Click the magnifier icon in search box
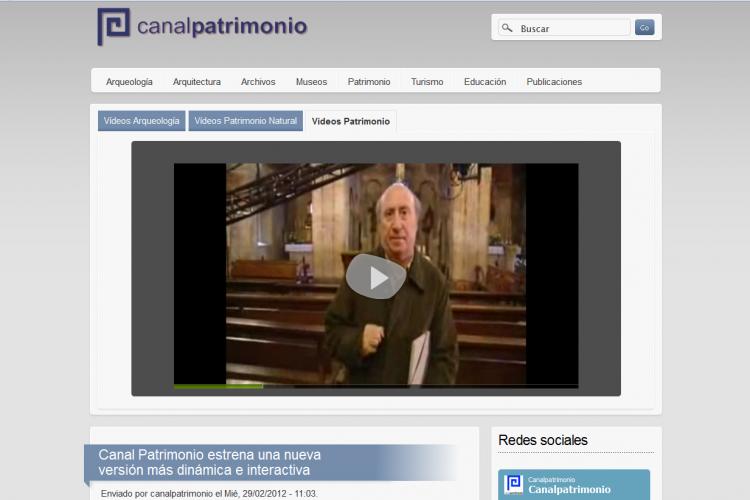 point(507,28)
